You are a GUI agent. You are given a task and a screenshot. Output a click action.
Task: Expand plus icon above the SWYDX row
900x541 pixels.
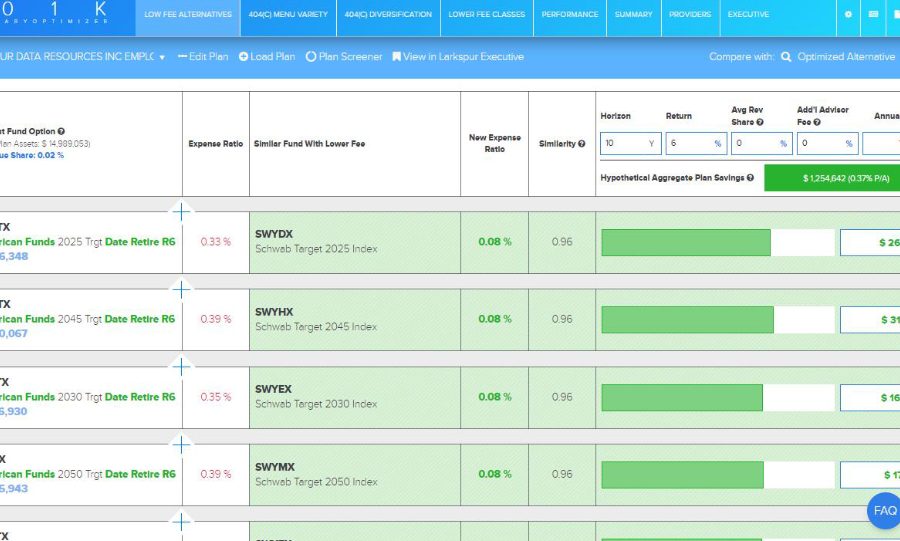click(x=181, y=211)
